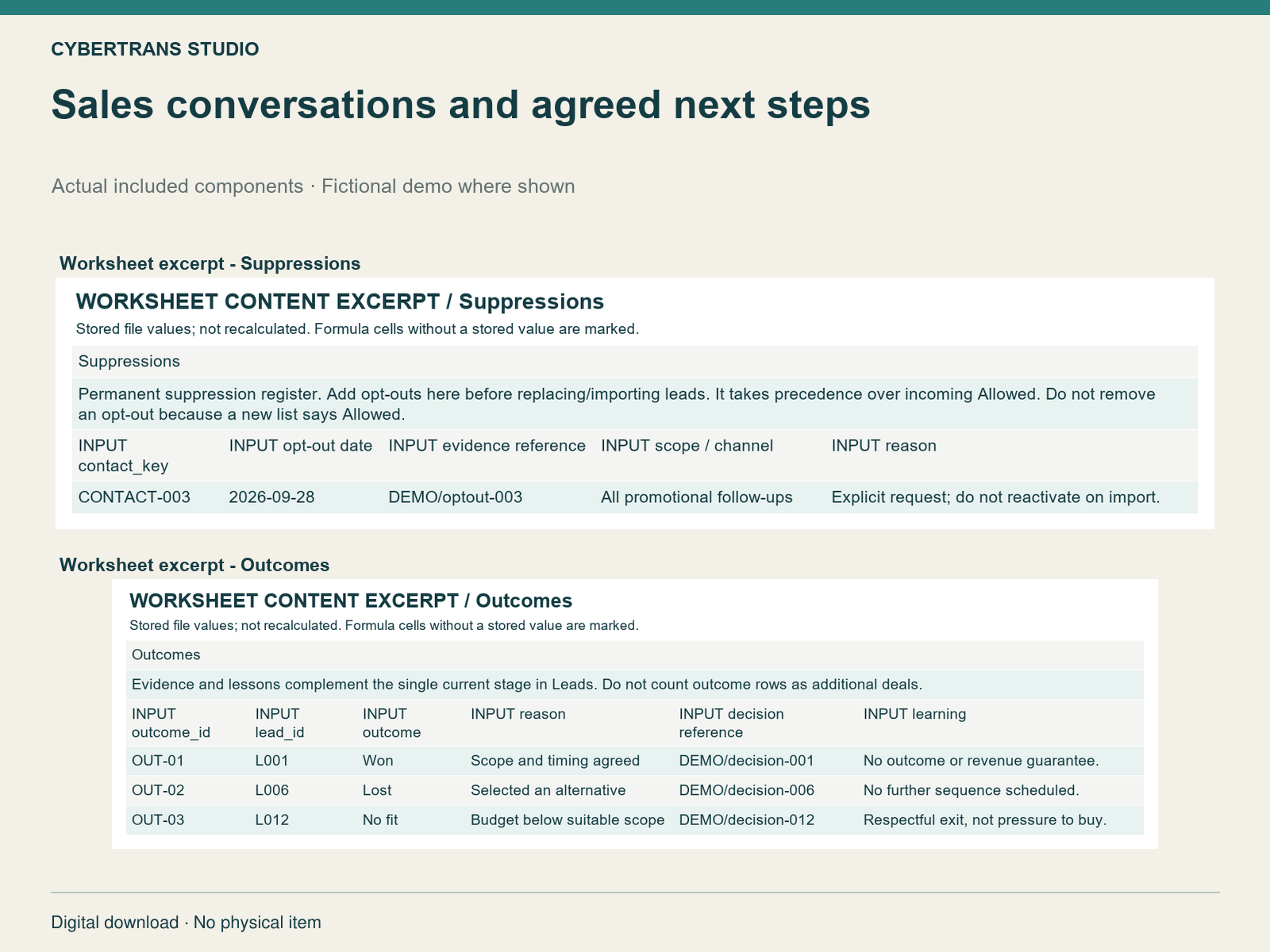Select 'INPUT learning' column header

point(914,714)
